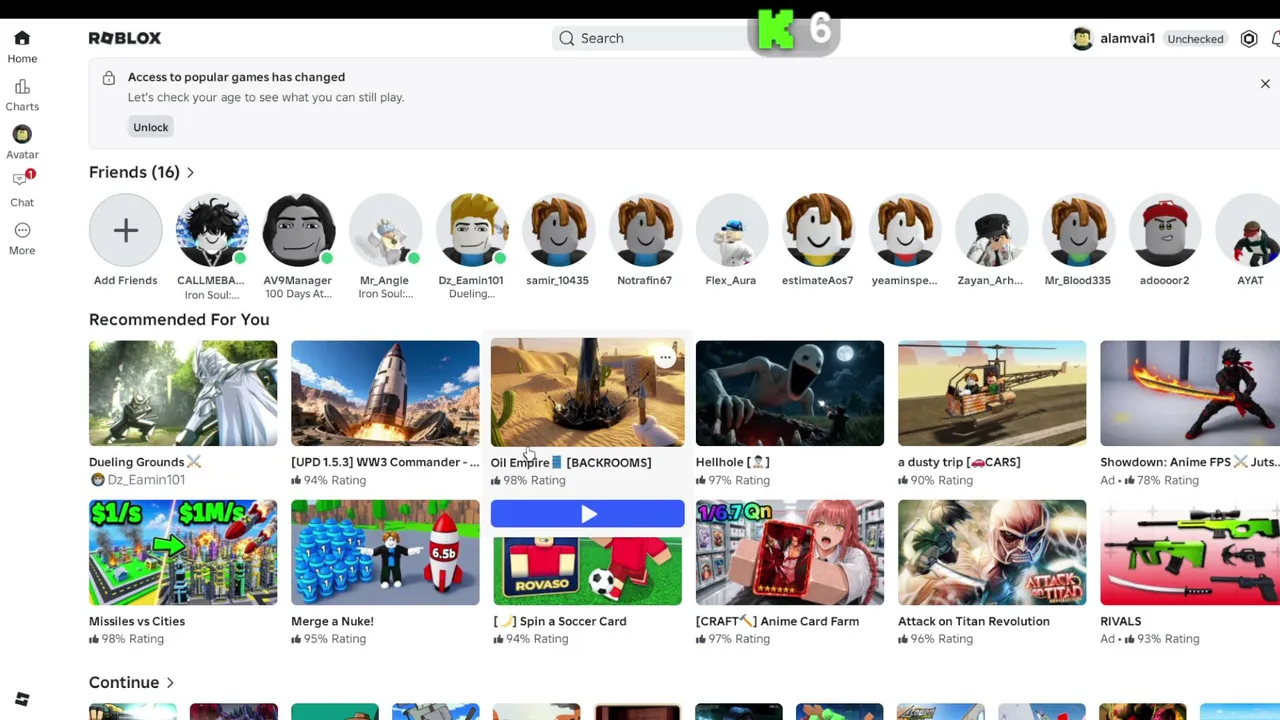Open friend Mr_Angle avatar
Screen dimensions: 1280x720
[x=385, y=231]
